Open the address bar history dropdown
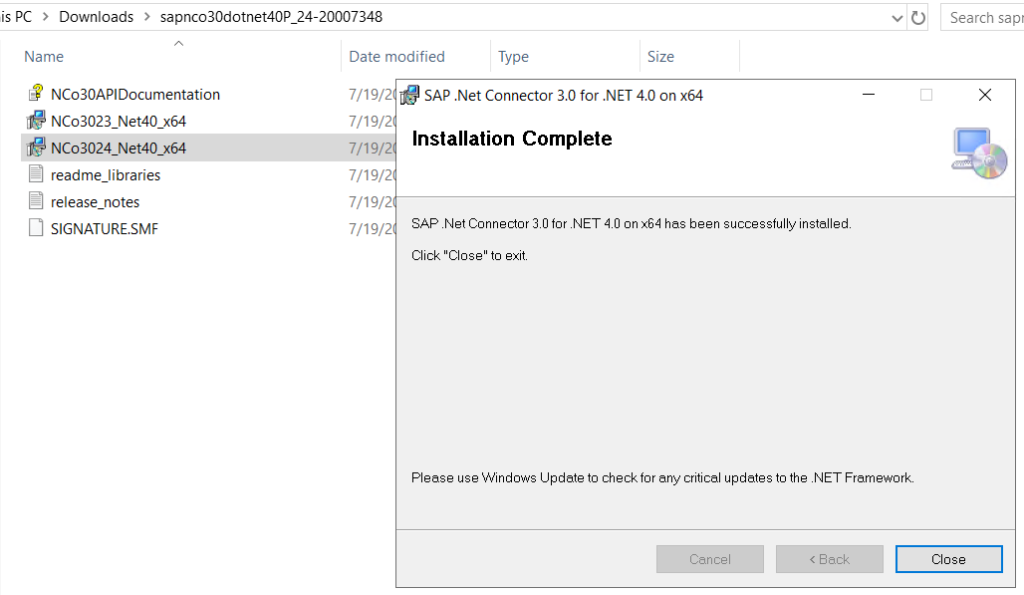Screen dimensions: 1024x595 (897, 18)
